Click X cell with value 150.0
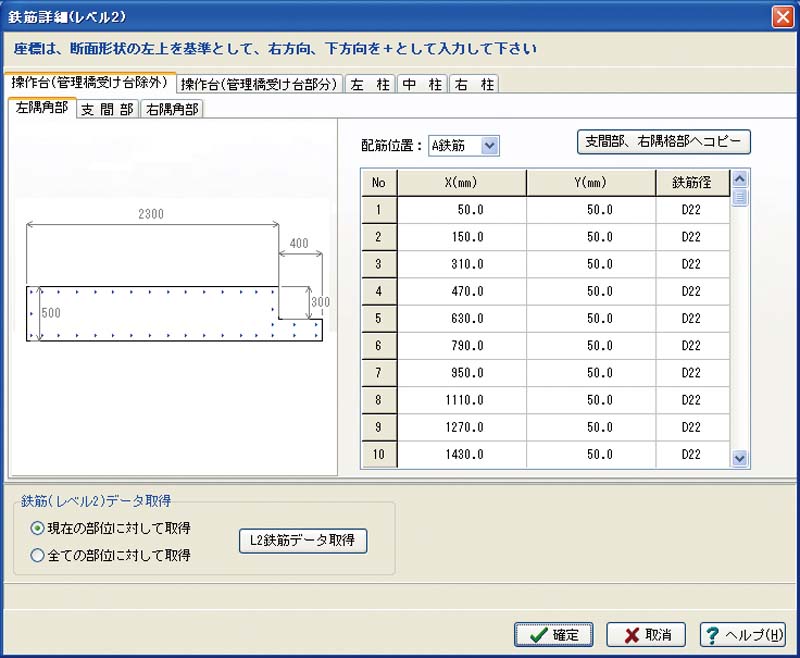Screen dimensions: 800x658 (x=462, y=237)
